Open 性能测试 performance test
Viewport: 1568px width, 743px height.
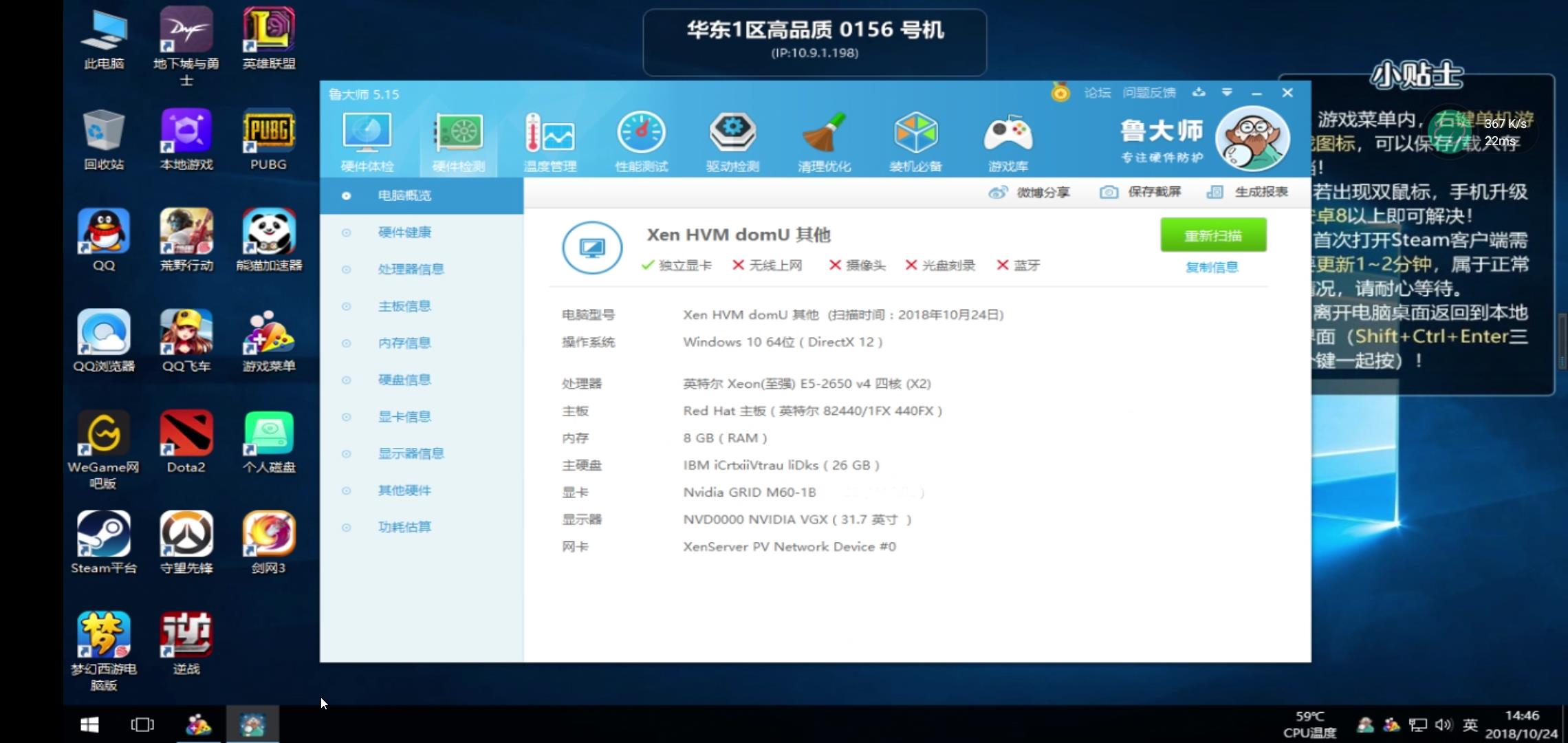641,142
